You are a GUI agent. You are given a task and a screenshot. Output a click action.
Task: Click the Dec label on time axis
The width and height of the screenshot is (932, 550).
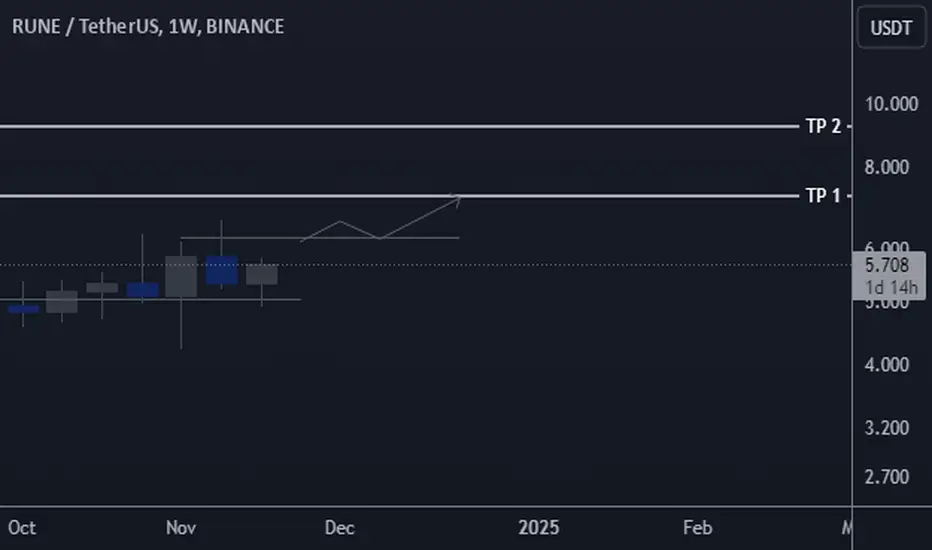coord(339,527)
